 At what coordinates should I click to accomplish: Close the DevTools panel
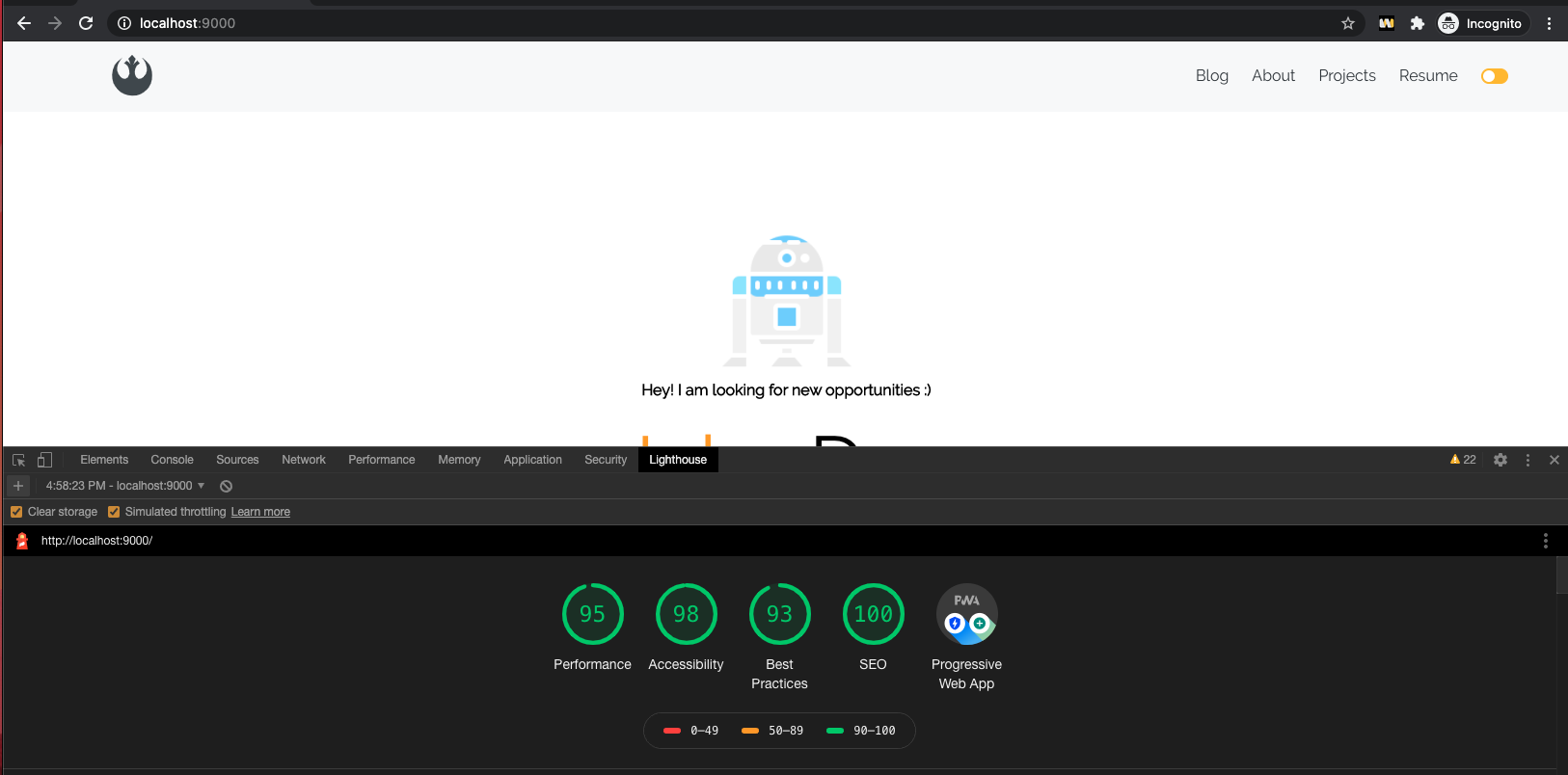1554,460
